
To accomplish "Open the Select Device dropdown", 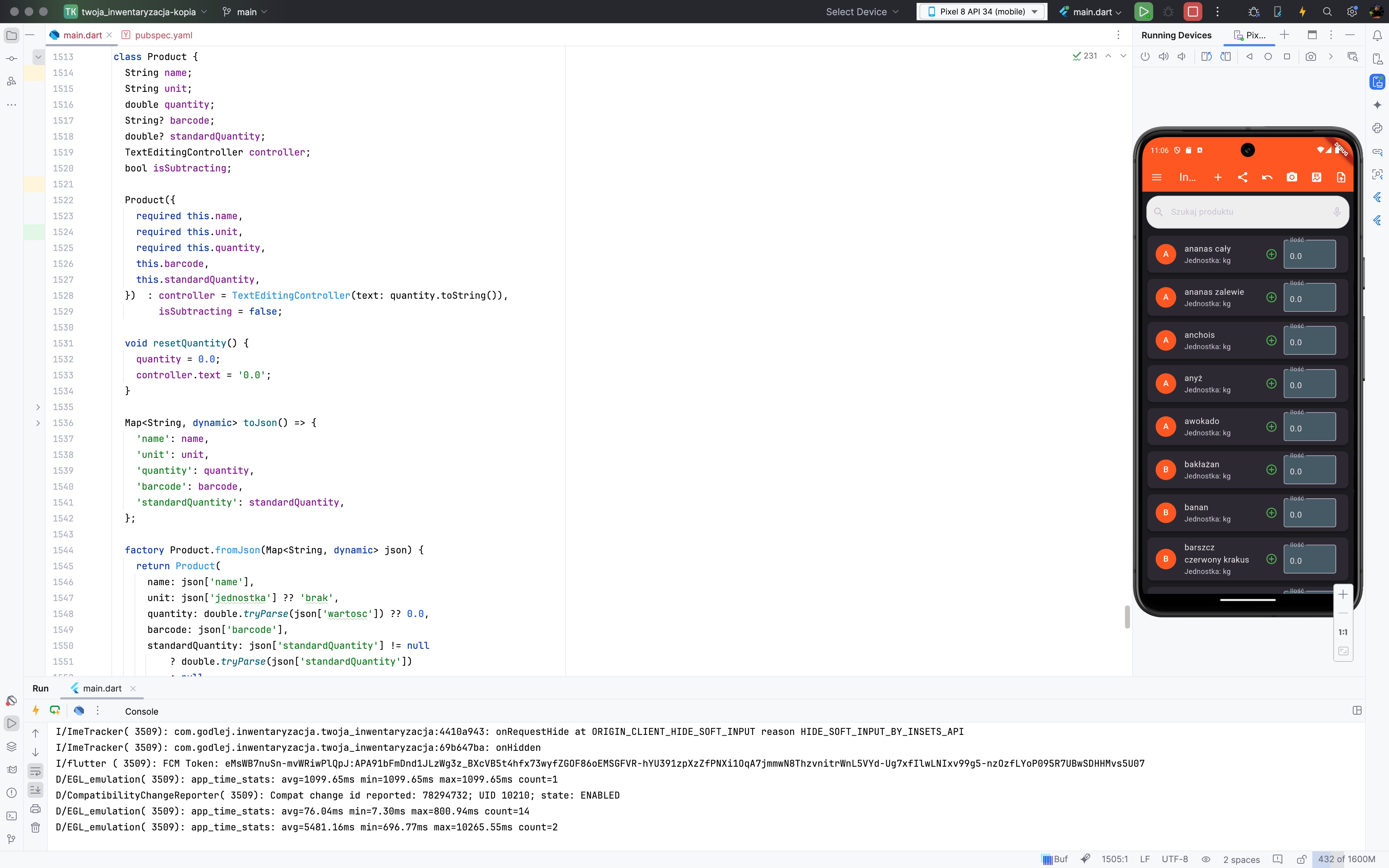I will tap(862, 12).
